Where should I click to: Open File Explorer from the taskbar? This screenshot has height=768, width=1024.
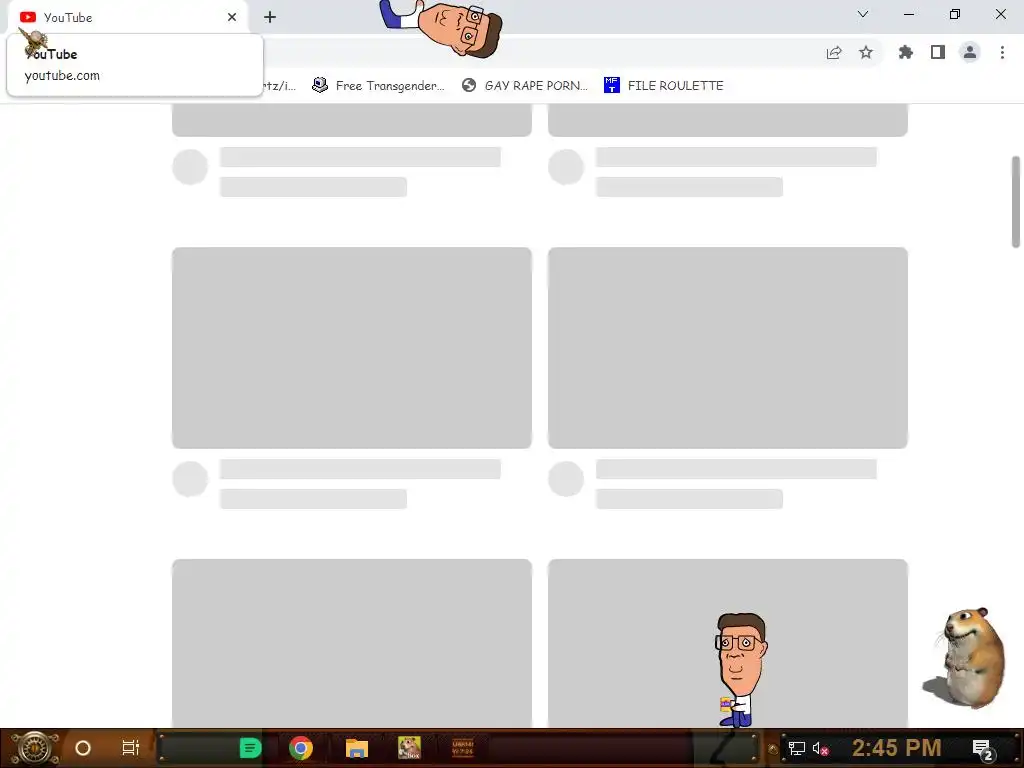click(x=357, y=748)
